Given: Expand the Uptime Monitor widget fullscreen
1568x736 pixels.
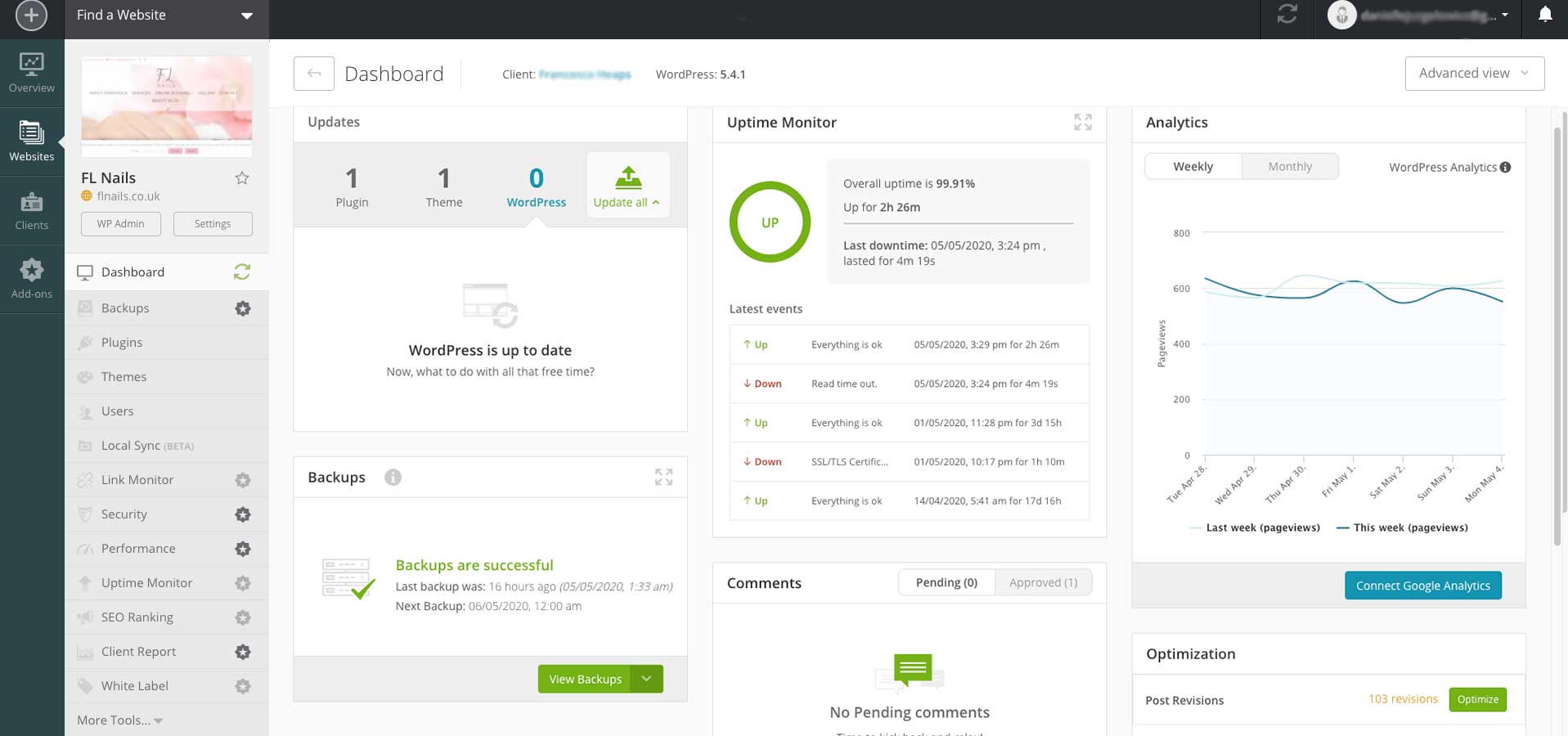Looking at the screenshot, I should [x=1082, y=123].
